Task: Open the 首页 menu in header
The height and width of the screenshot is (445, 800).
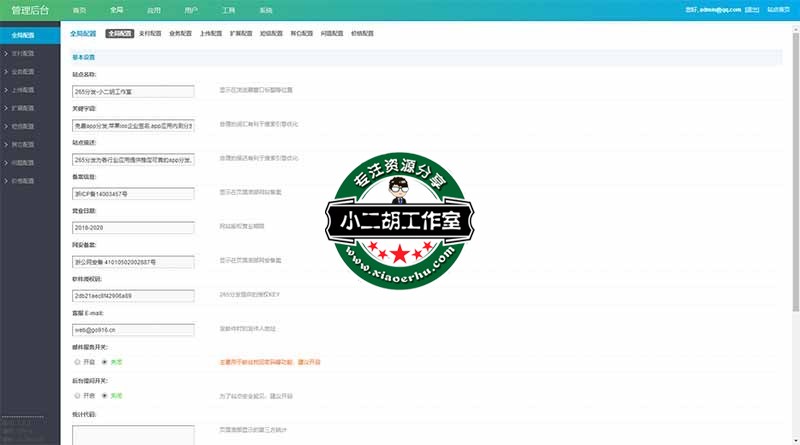Action: point(80,9)
